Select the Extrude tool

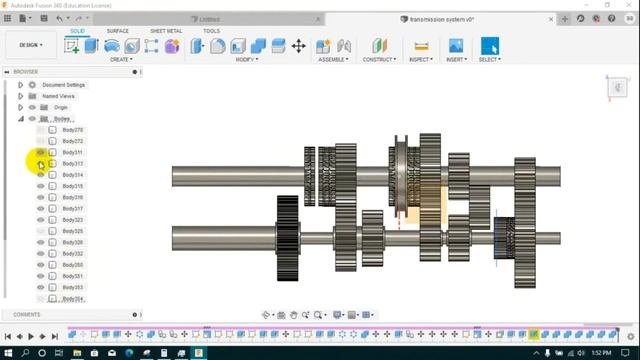(x=91, y=46)
